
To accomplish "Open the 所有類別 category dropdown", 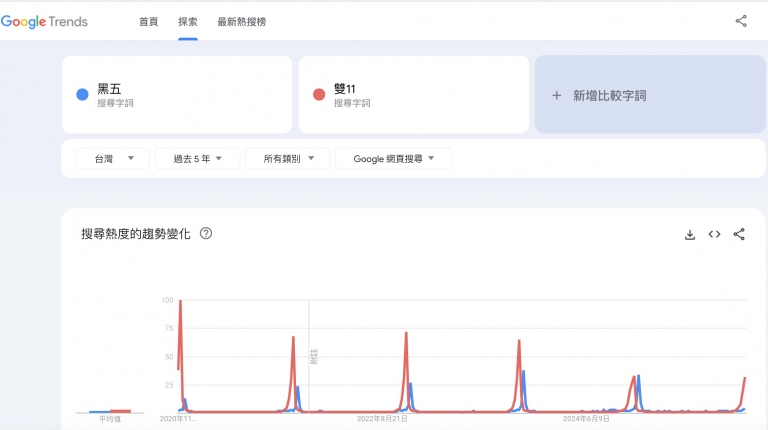I will (288, 158).
